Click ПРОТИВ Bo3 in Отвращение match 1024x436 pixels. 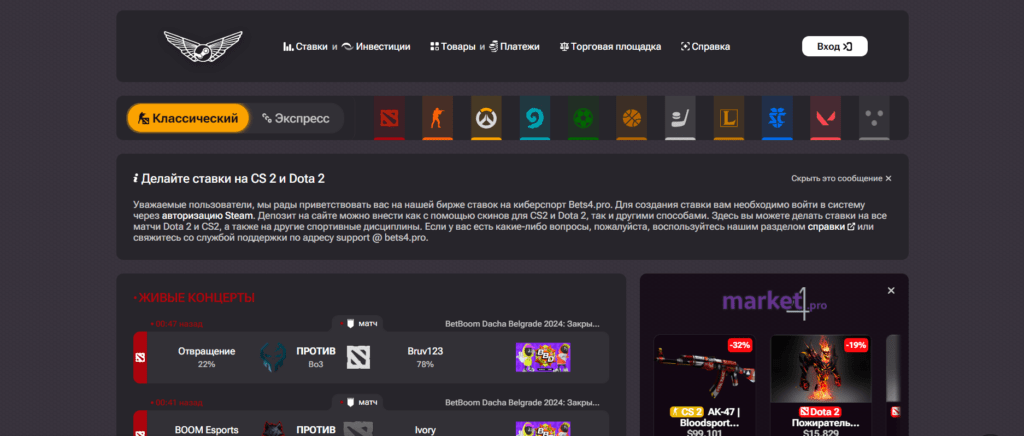coord(316,357)
